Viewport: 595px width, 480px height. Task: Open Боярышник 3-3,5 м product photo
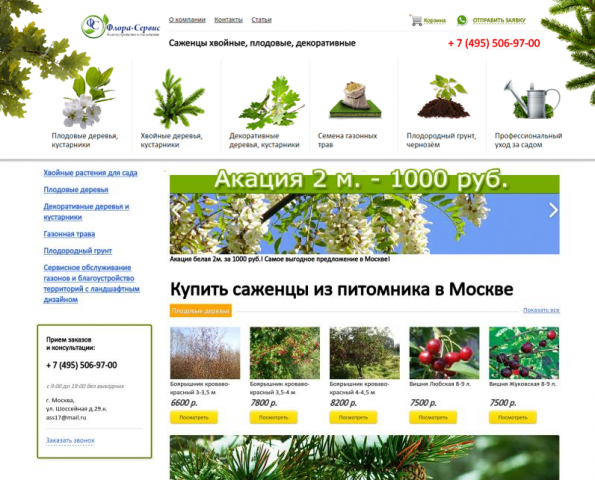pyautogui.click(x=205, y=353)
